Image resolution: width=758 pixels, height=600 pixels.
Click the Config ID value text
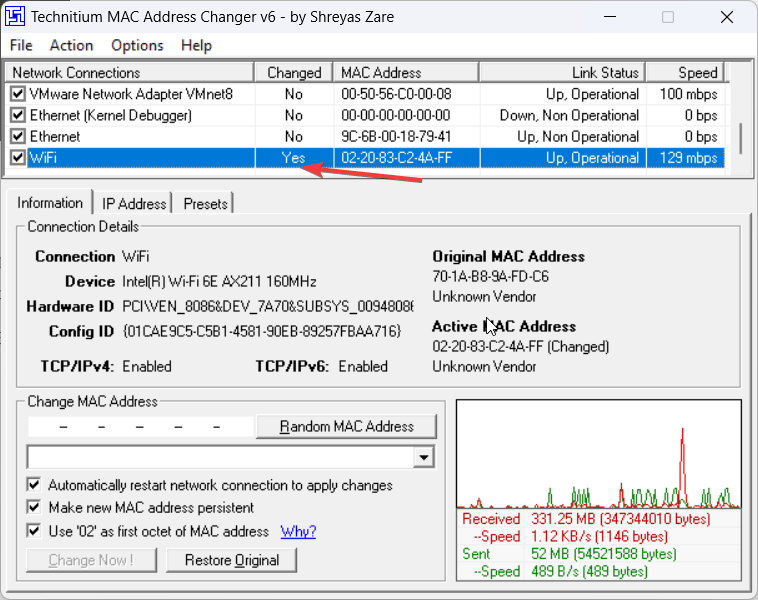click(x=262, y=331)
